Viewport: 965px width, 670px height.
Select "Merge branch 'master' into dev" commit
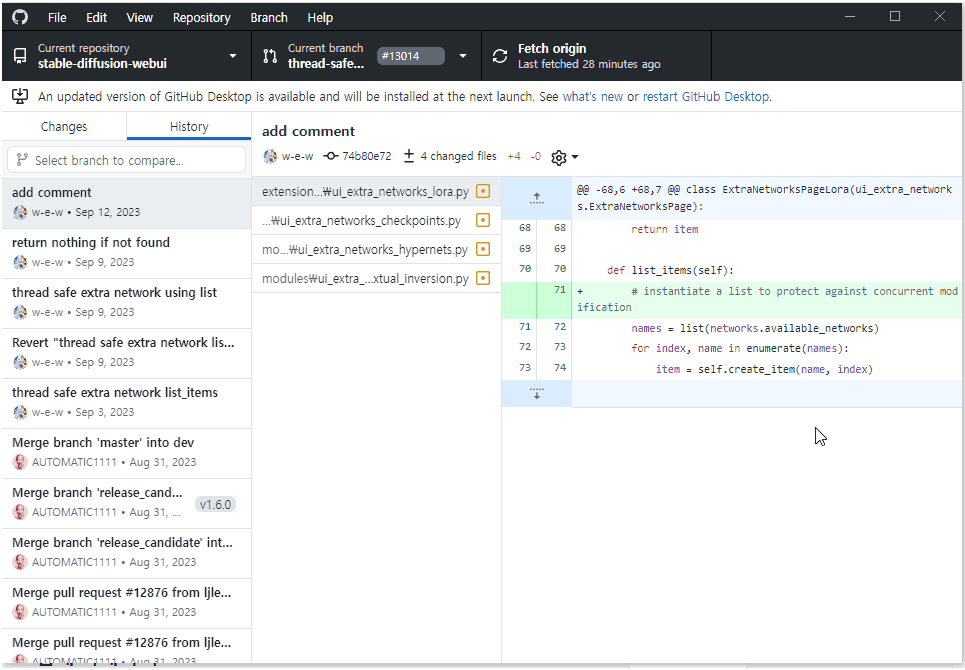[126, 452]
